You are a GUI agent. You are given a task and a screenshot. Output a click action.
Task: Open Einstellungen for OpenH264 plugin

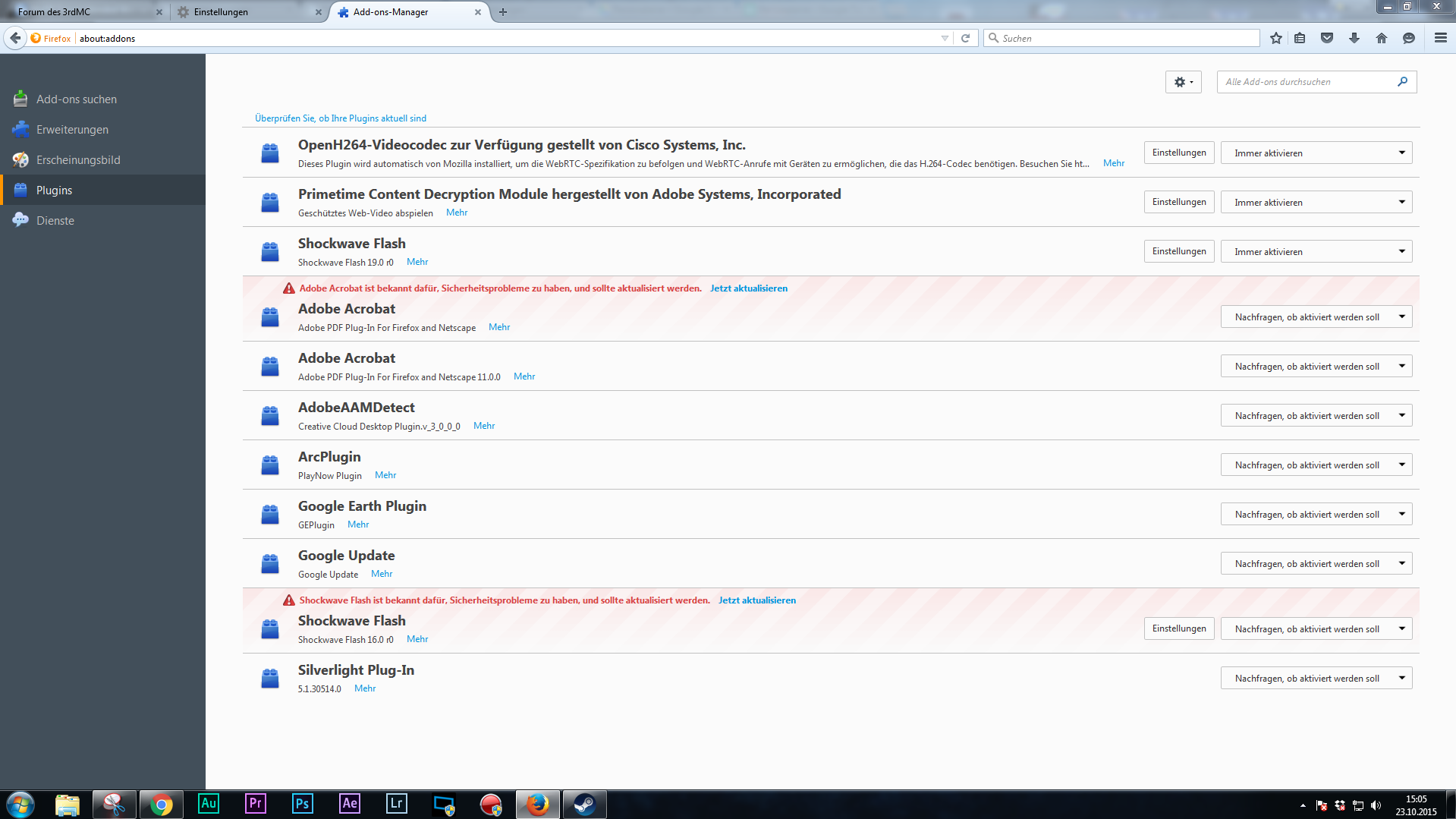(1179, 153)
